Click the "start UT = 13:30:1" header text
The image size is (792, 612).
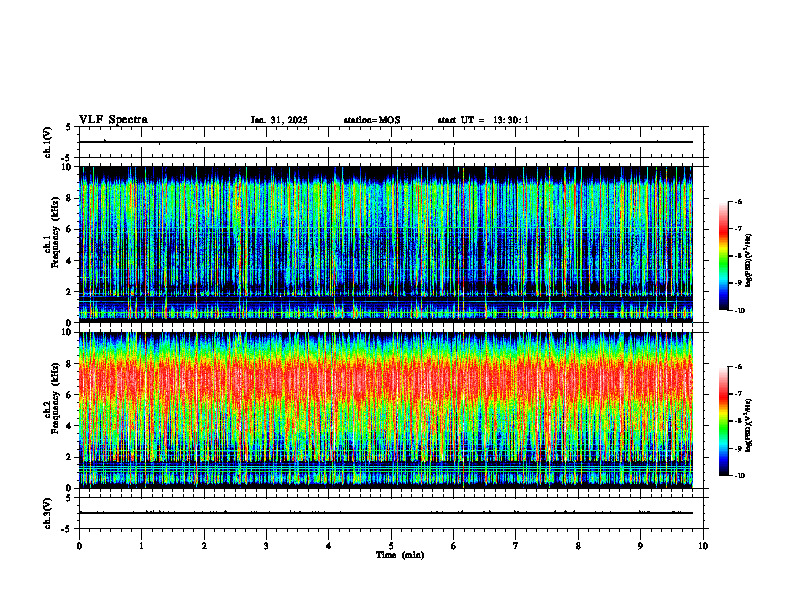click(x=483, y=120)
